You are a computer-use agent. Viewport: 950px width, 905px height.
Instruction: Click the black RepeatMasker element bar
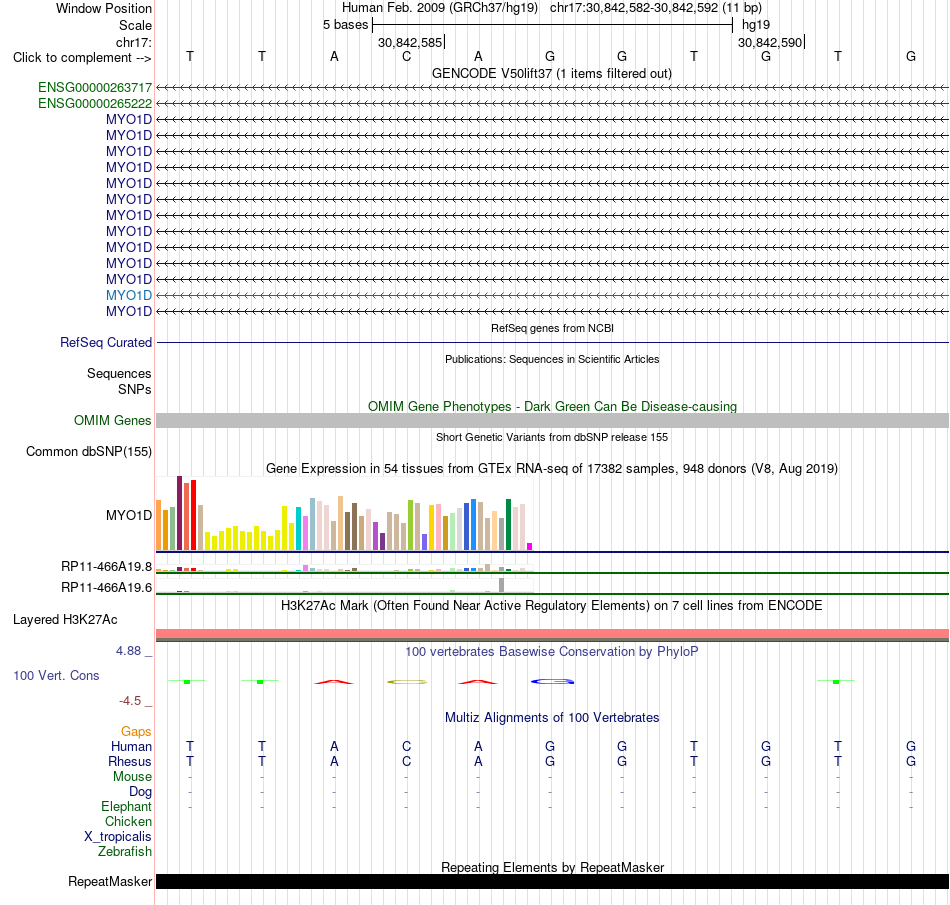[x=552, y=881]
